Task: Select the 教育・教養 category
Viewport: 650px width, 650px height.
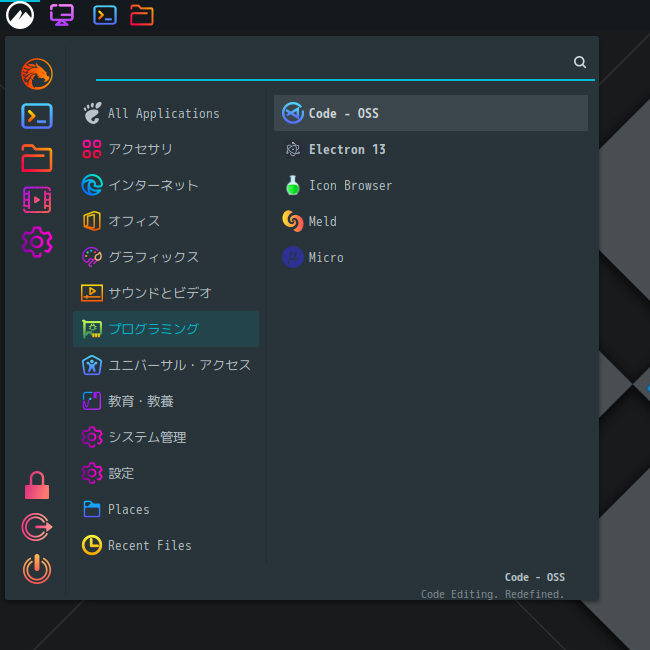Action: click(x=166, y=401)
